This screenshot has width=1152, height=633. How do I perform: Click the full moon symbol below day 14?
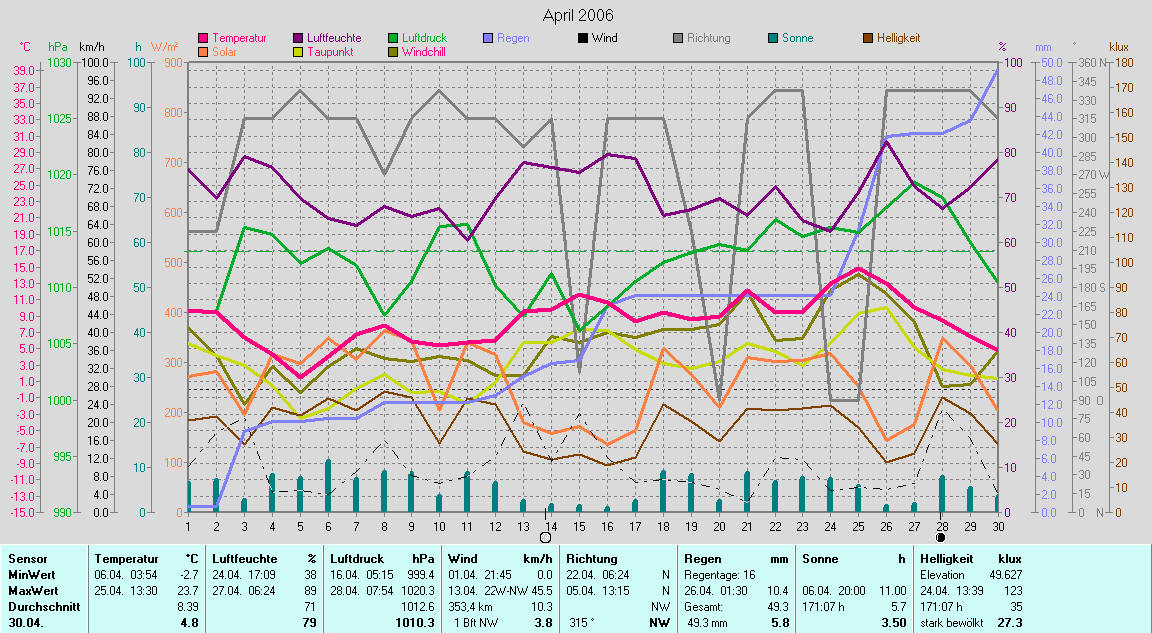coord(545,537)
